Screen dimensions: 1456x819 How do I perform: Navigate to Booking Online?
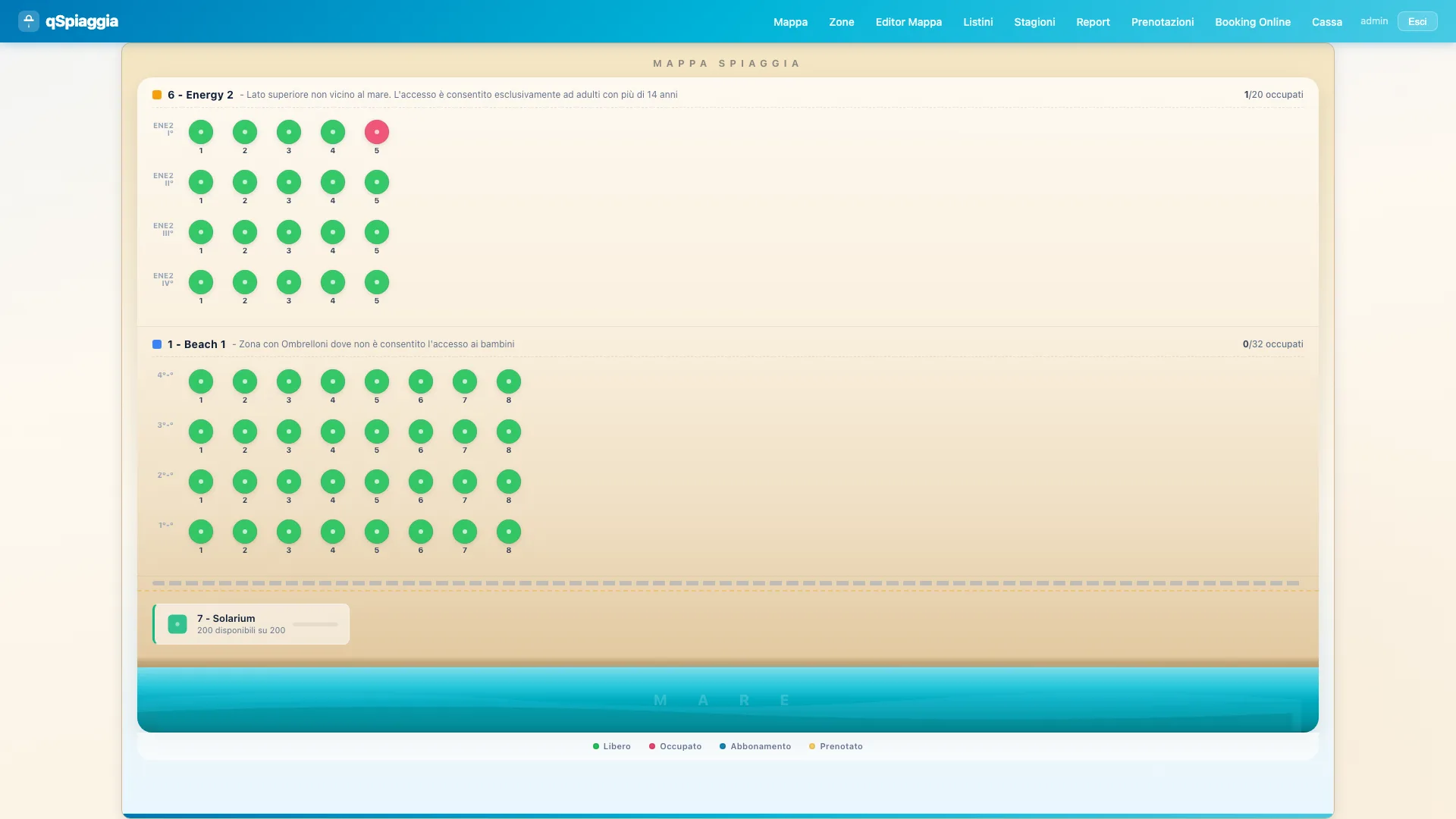click(x=1252, y=22)
